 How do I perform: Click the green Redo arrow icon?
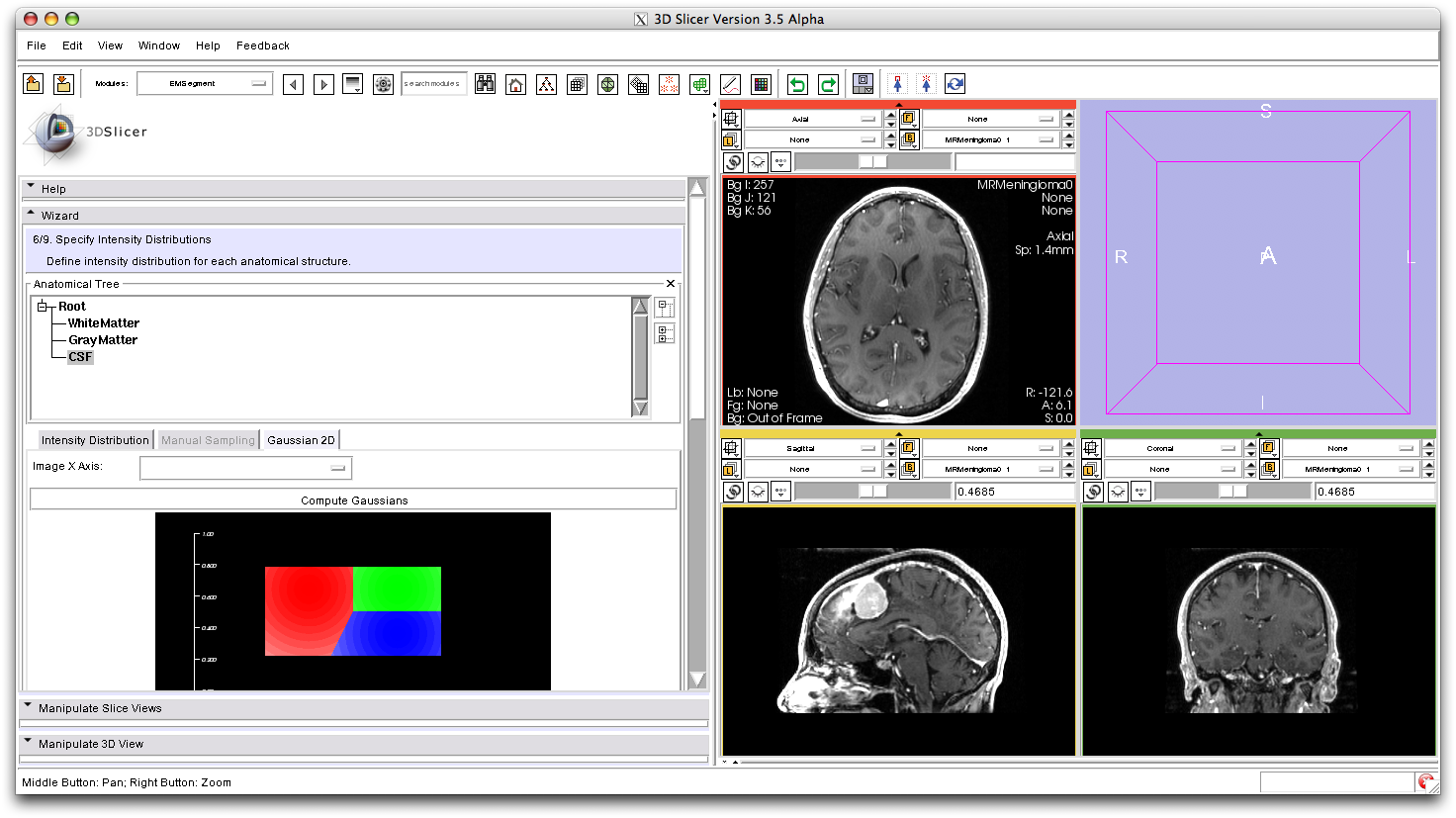click(828, 84)
